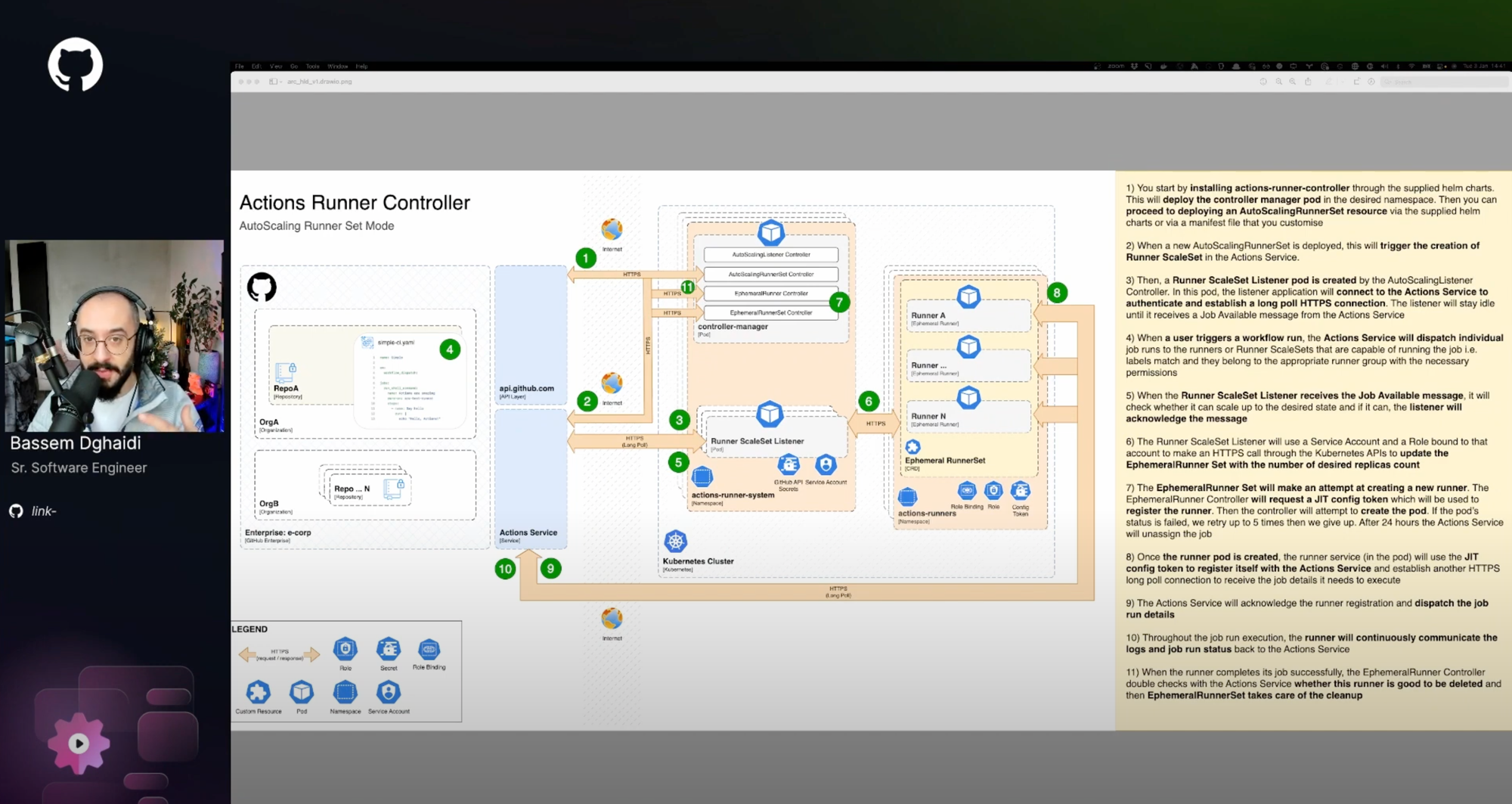
Task: Expand the sidebar view options chevron
Action: point(280,82)
